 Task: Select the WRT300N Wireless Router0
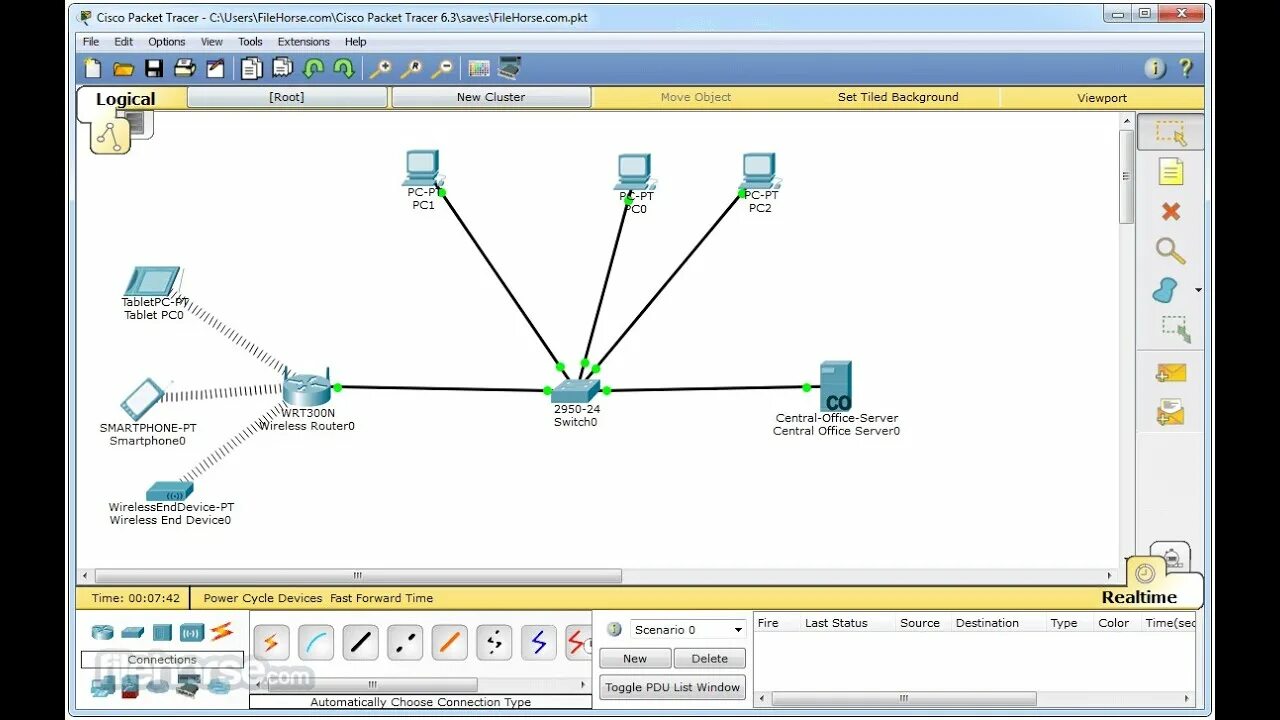306,387
